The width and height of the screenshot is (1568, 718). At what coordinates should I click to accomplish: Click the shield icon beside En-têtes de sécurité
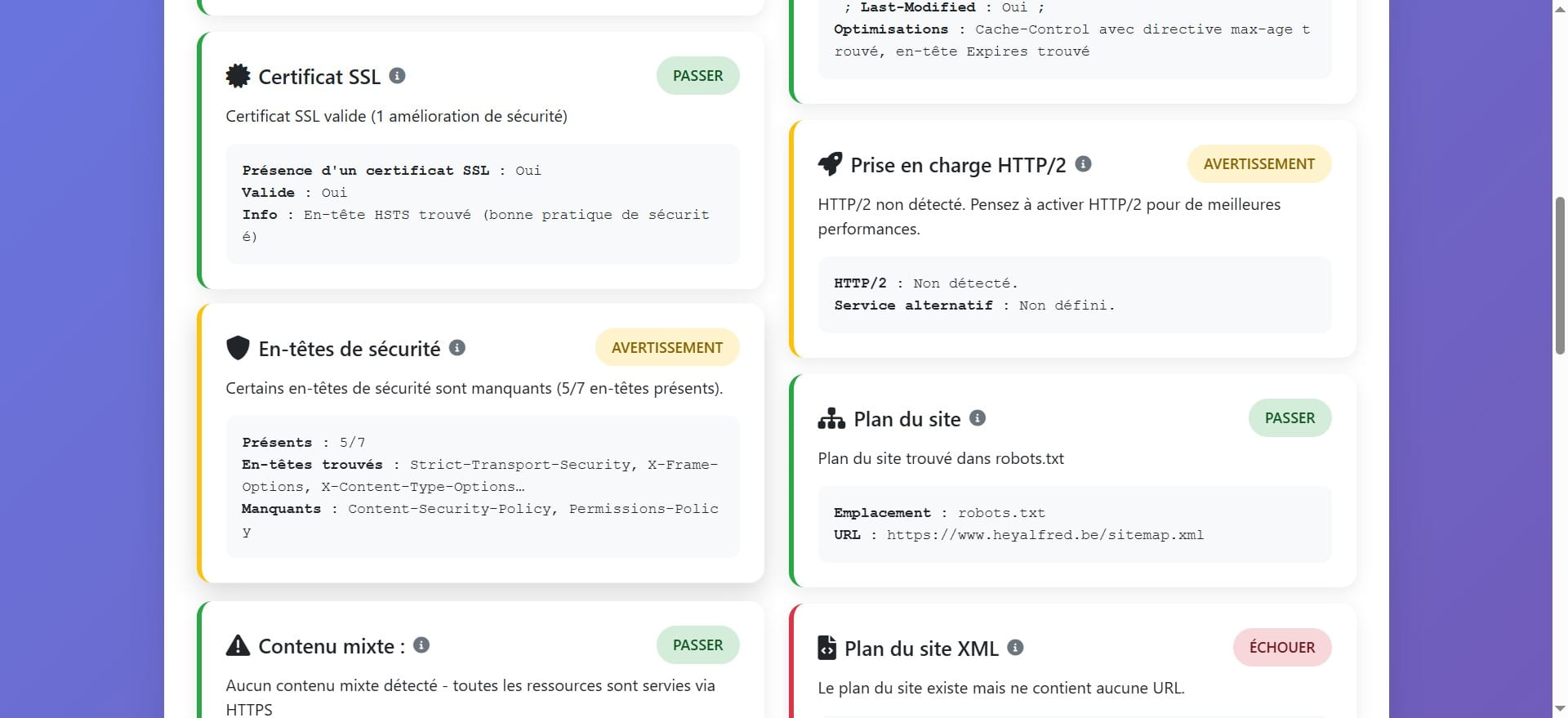(238, 349)
